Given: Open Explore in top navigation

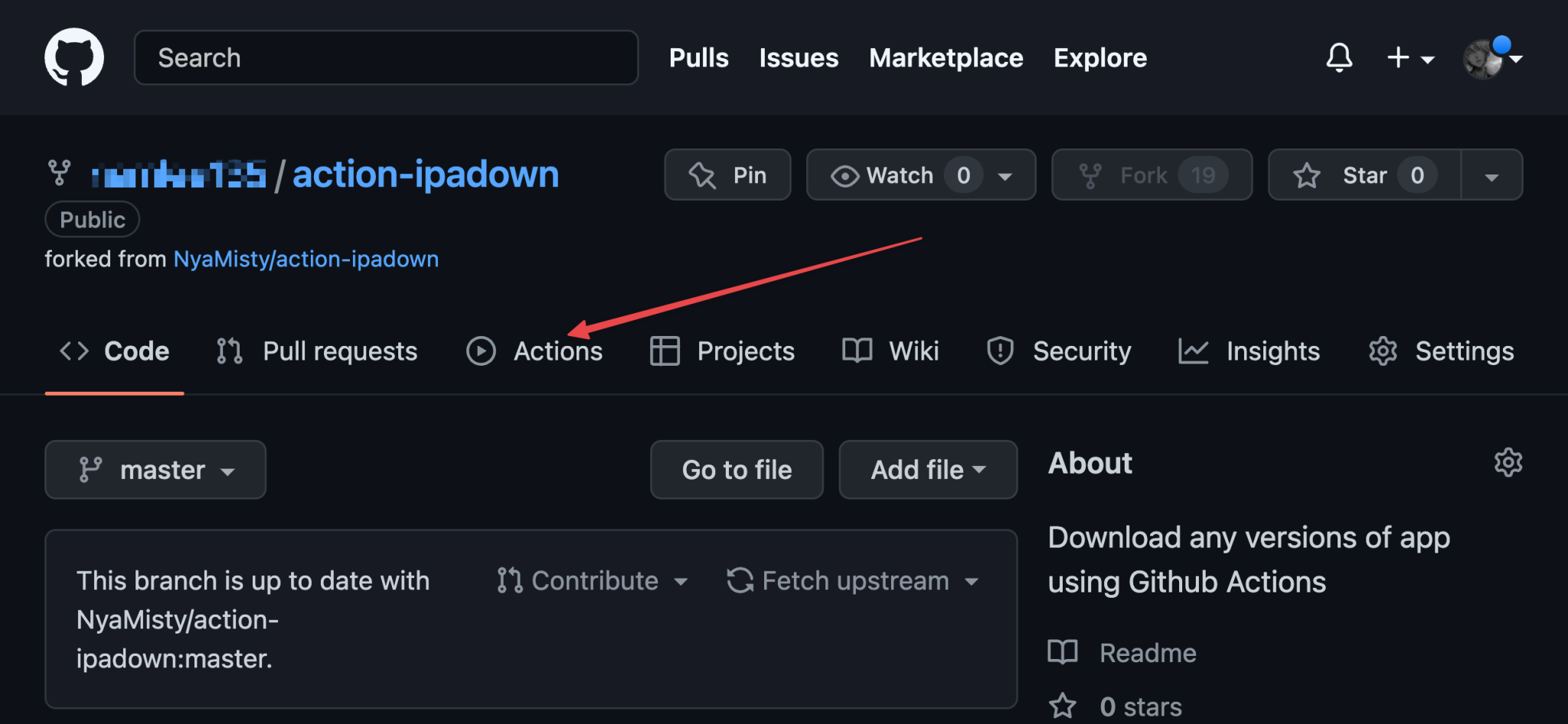Looking at the screenshot, I should pyautogui.click(x=1100, y=58).
